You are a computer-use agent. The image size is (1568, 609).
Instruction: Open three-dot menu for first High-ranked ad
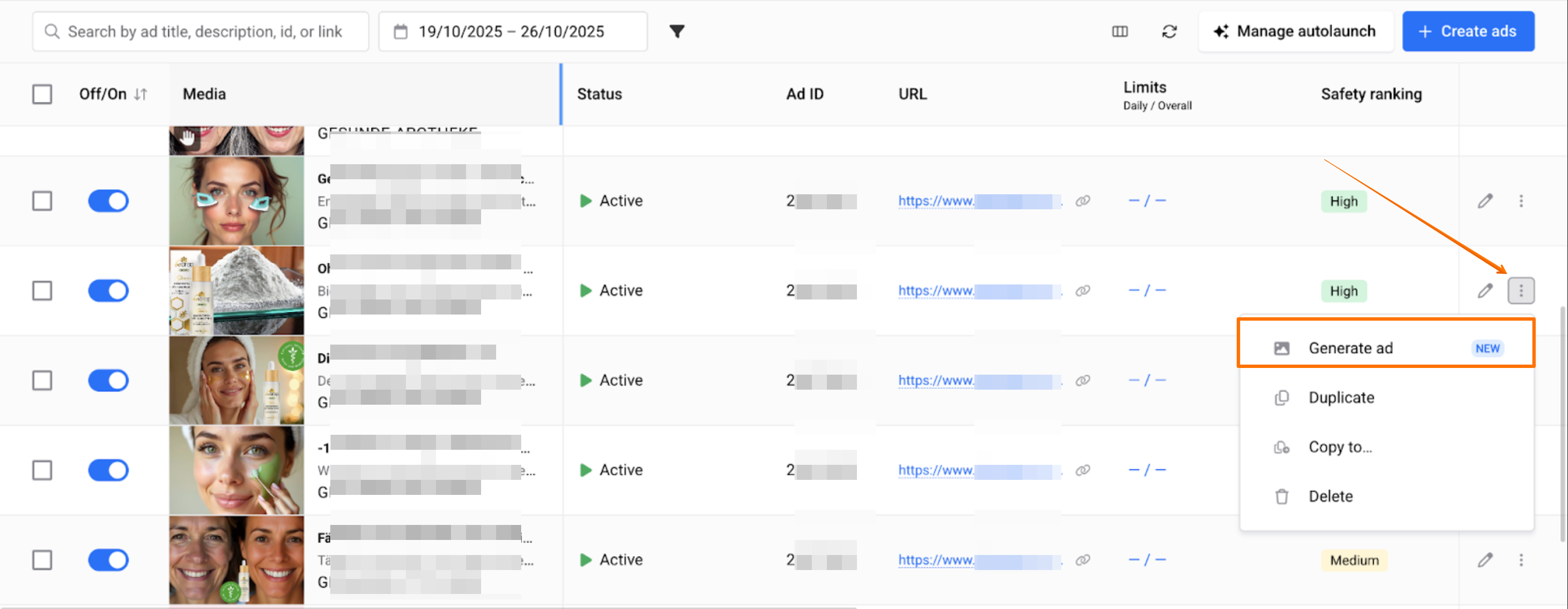click(x=1521, y=202)
